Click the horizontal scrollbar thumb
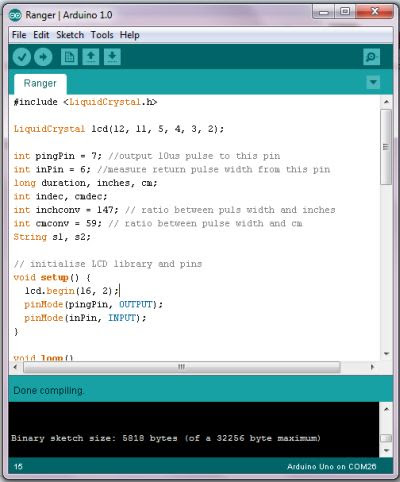Viewport: 400px width, 482px height. [182, 367]
